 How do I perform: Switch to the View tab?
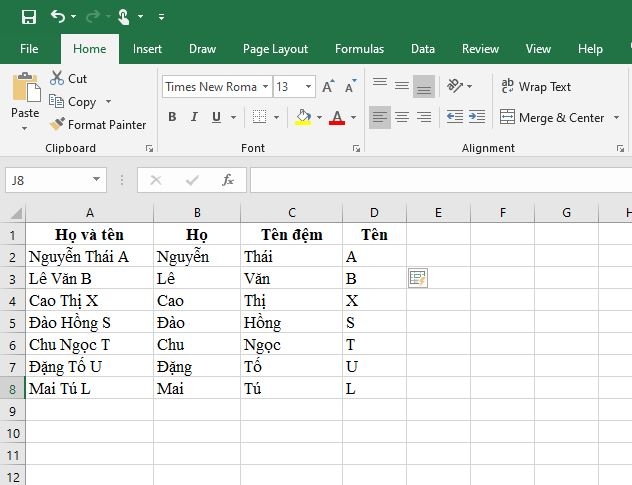(538, 49)
